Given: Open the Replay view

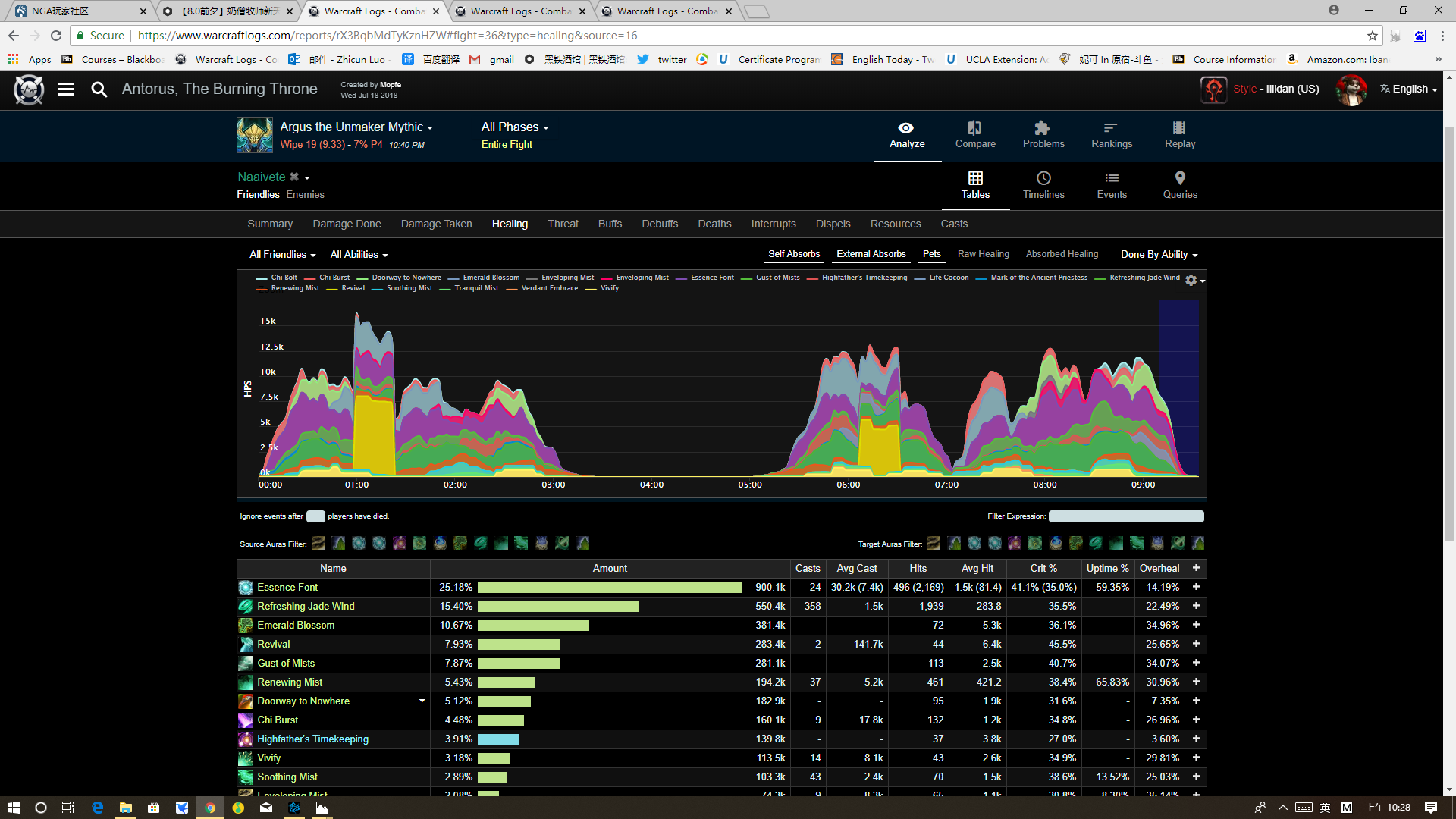Looking at the screenshot, I should tap(1180, 135).
